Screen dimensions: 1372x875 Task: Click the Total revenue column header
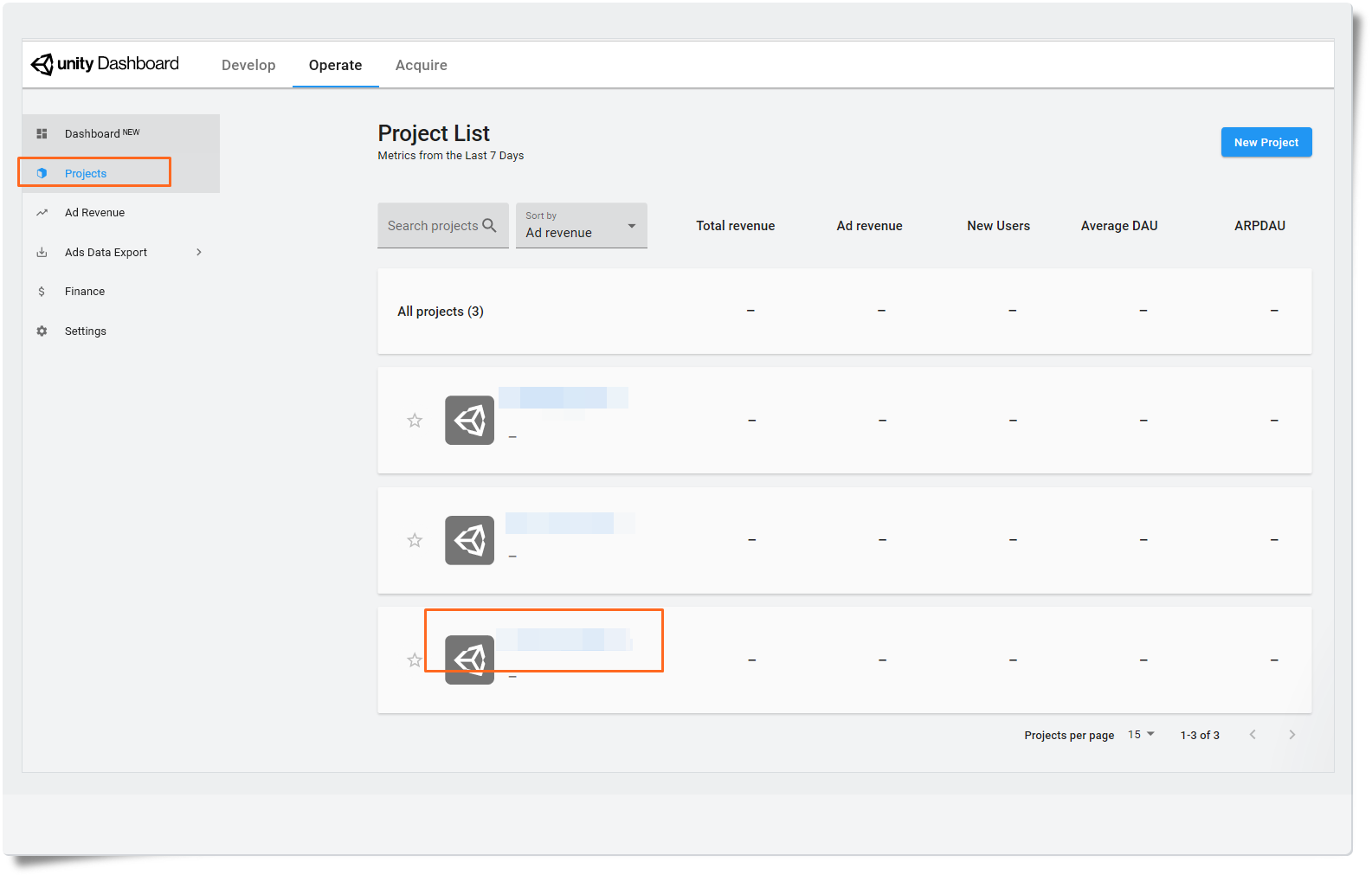click(x=736, y=226)
